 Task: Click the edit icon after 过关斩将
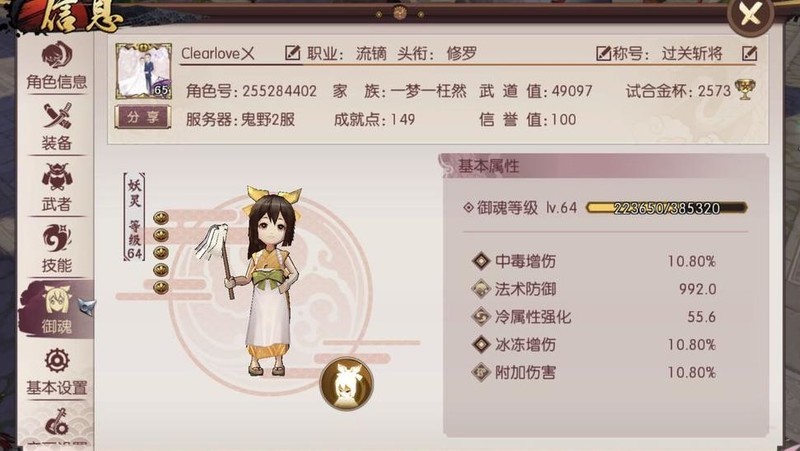[x=749, y=53]
